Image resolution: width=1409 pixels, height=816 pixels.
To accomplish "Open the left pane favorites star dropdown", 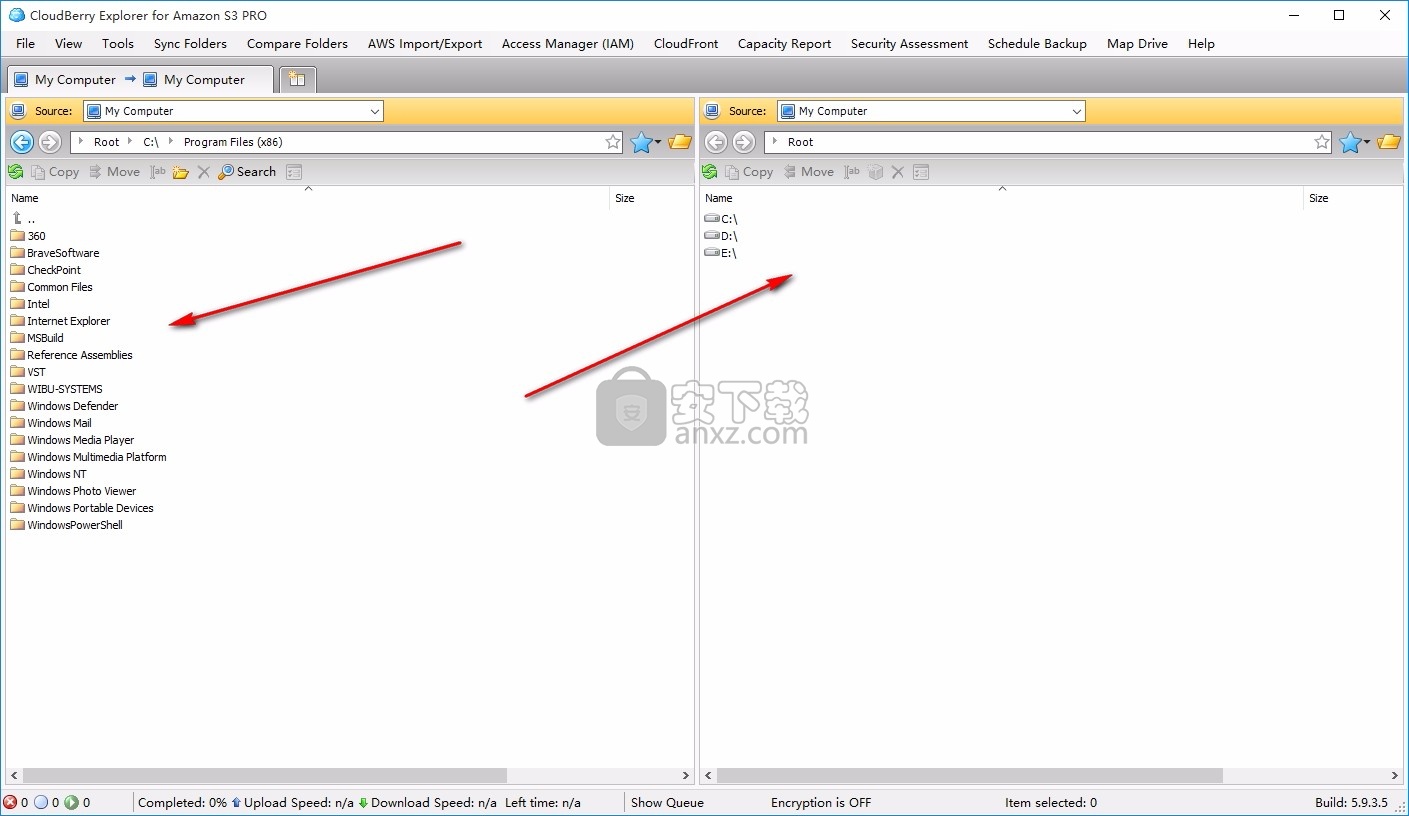I will point(657,142).
